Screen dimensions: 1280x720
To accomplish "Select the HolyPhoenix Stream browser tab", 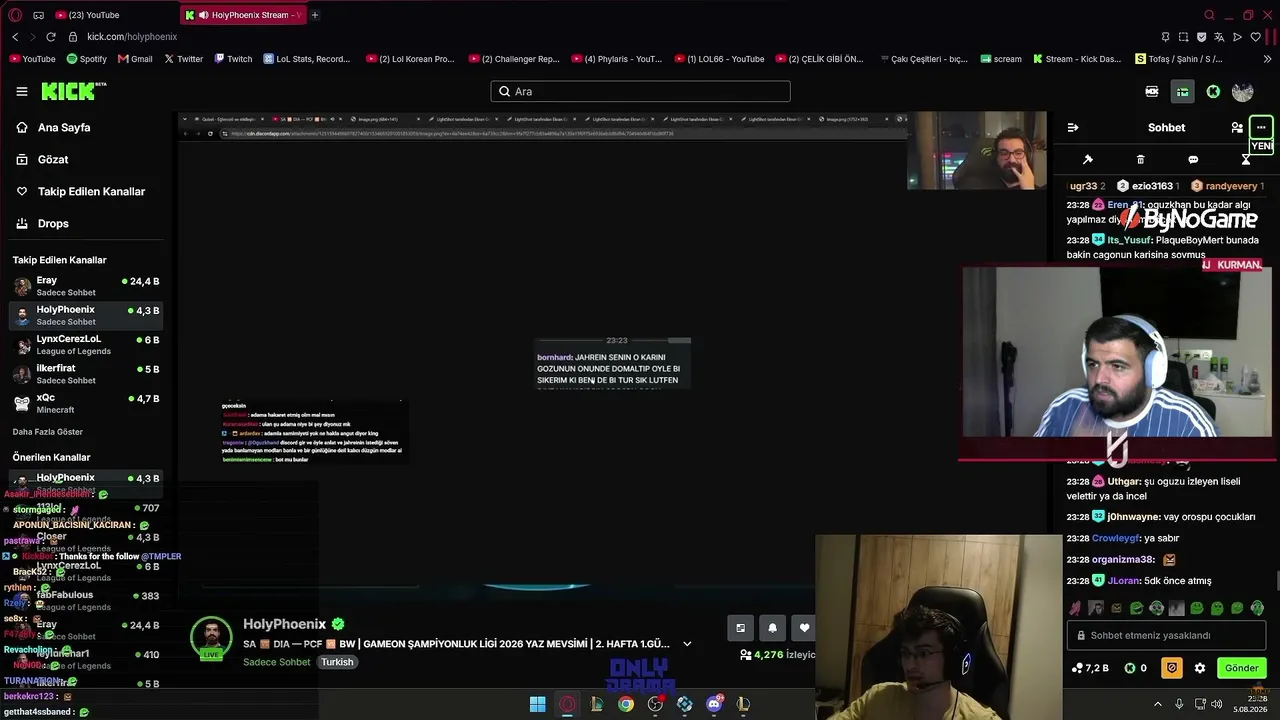I will pyautogui.click(x=242, y=15).
